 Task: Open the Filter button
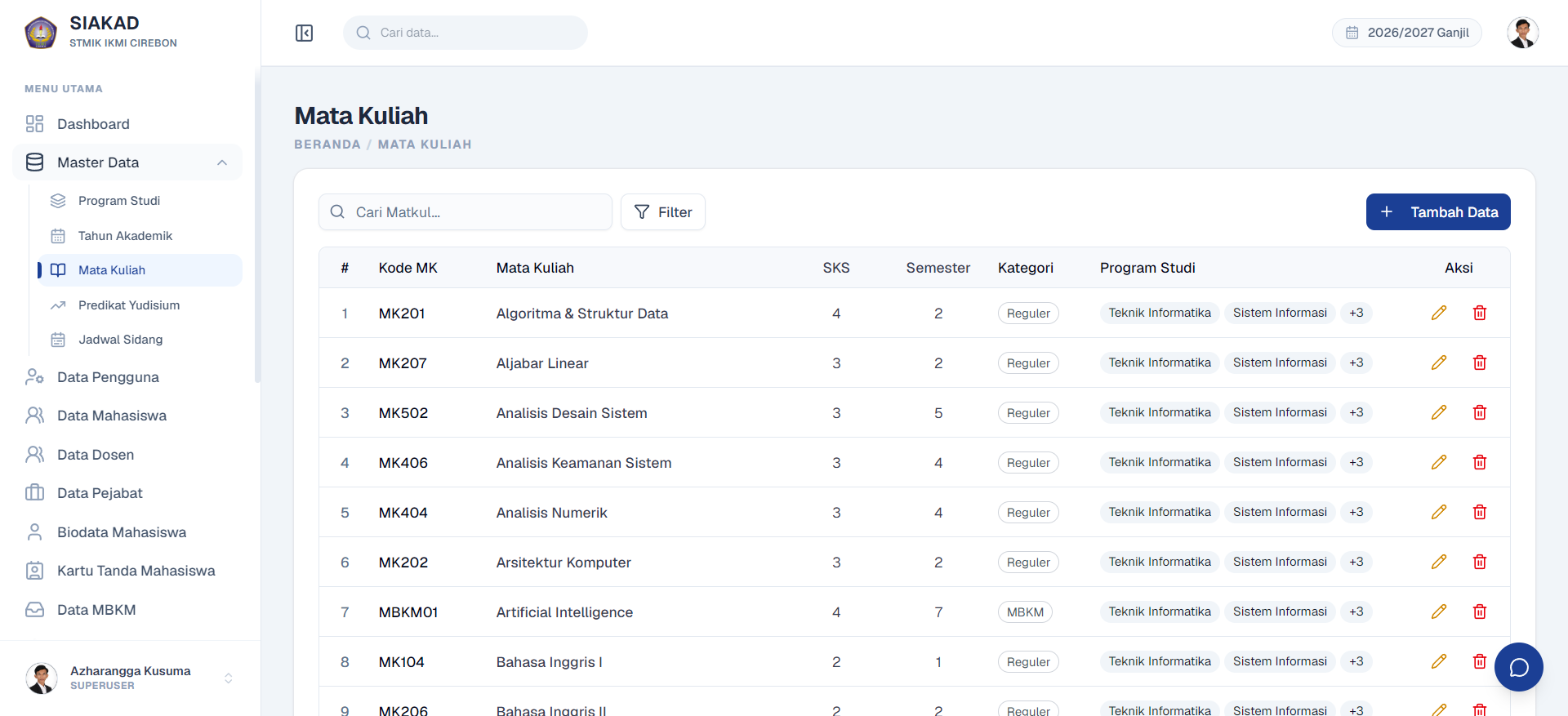tap(663, 211)
